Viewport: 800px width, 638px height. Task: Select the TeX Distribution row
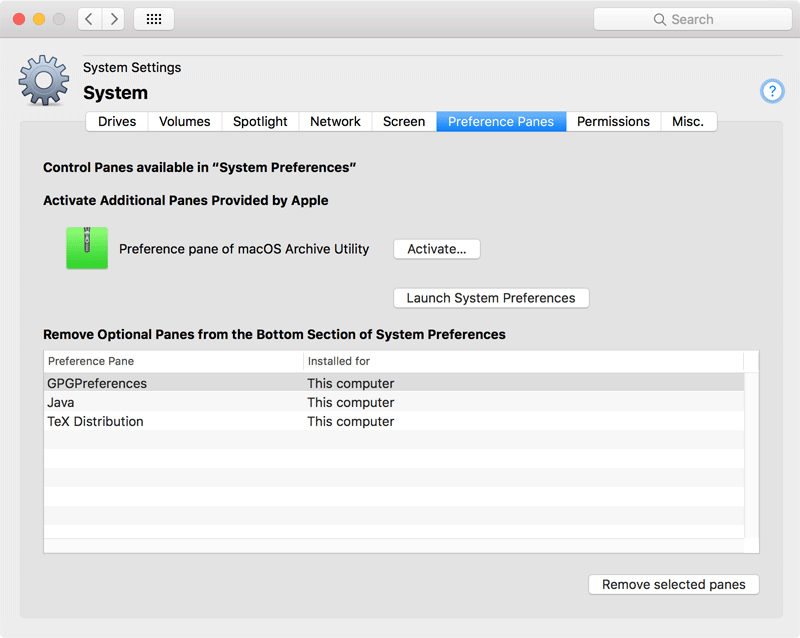(x=394, y=421)
